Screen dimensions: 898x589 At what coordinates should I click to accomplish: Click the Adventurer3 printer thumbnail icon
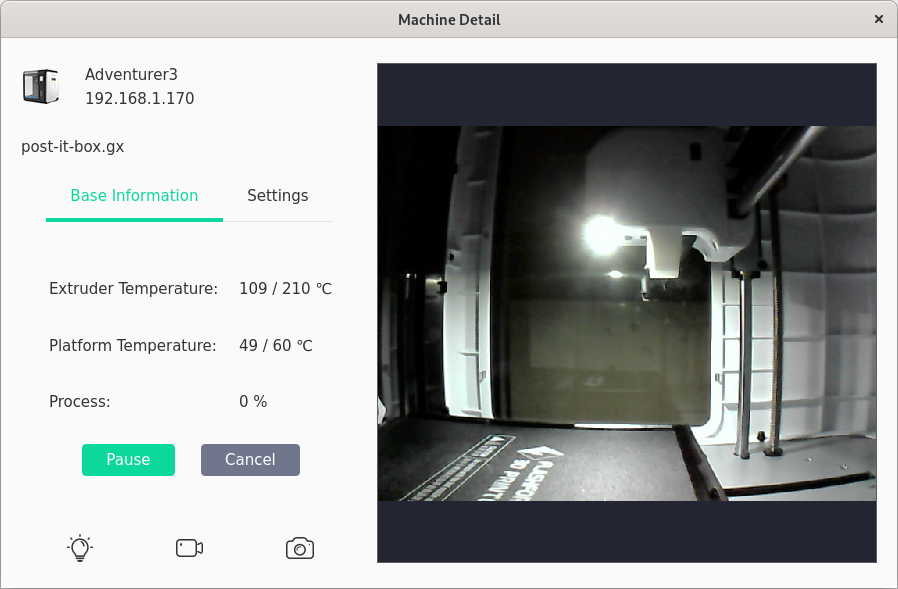41,86
